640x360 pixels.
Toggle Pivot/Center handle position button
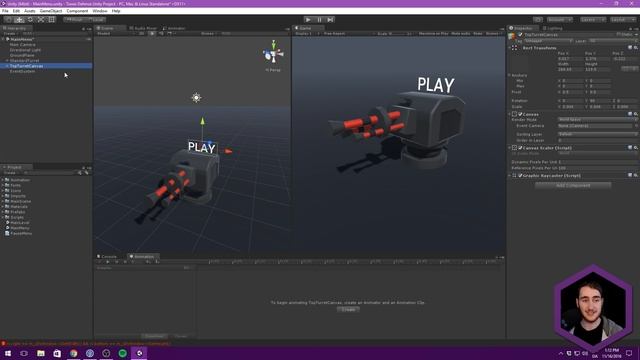click(74, 20)
